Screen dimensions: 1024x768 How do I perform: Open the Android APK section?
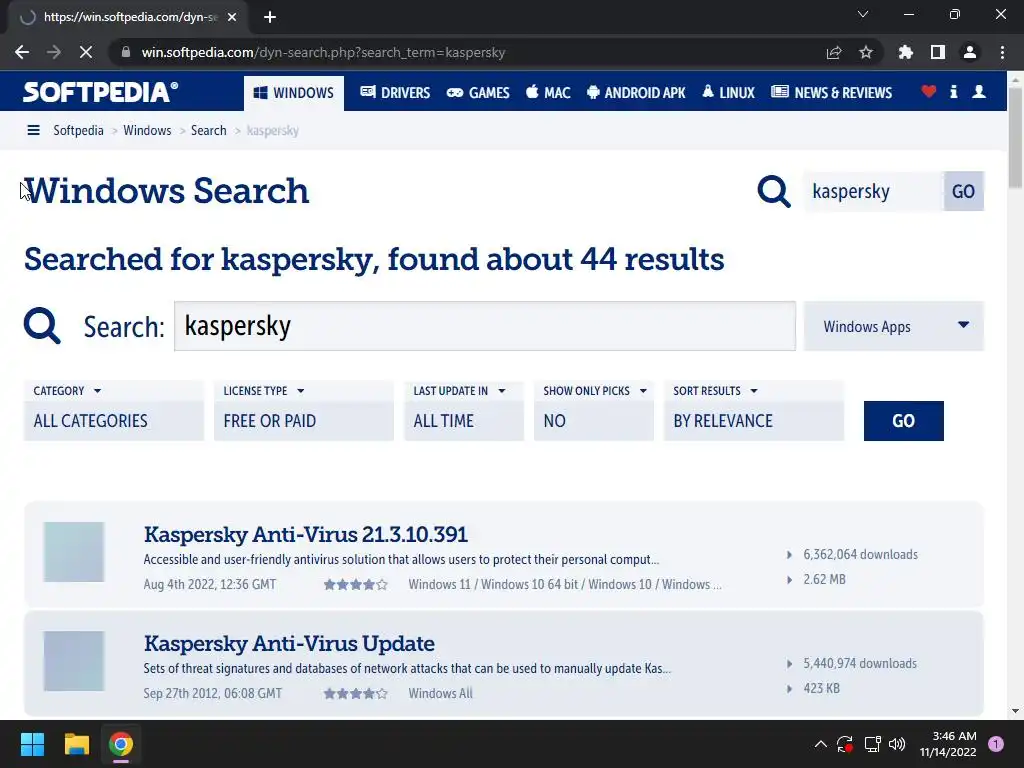(x=636, y=93)
